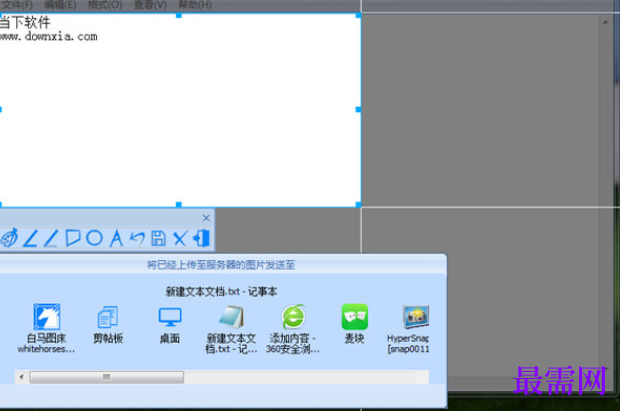Select the ellipse drawing tool
Image resolution: width=625 pixels, height=412 pixels.
[94, 238]
